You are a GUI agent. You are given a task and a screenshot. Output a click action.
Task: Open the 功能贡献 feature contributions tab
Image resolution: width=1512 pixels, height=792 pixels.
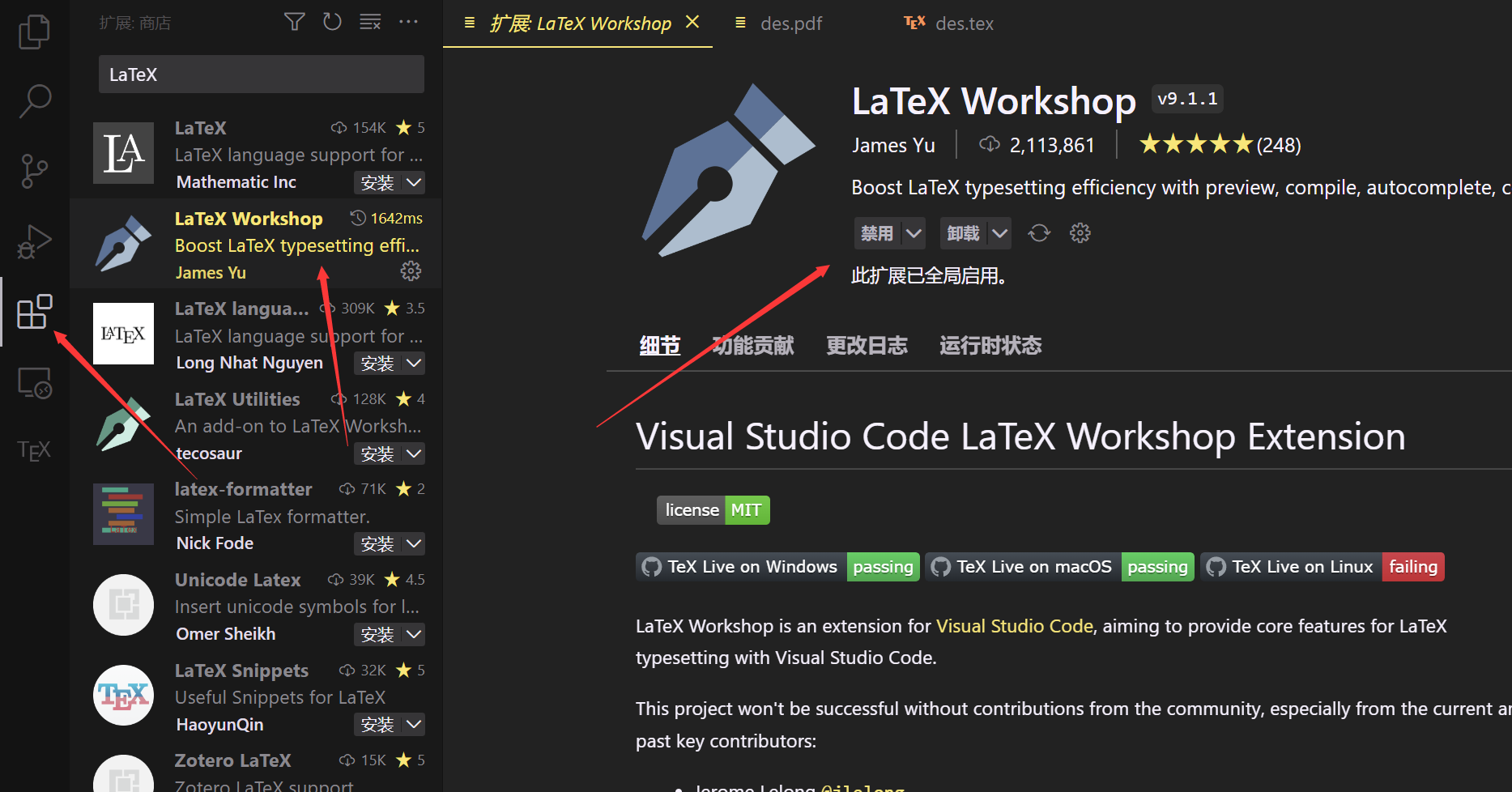tap(753, 346)
